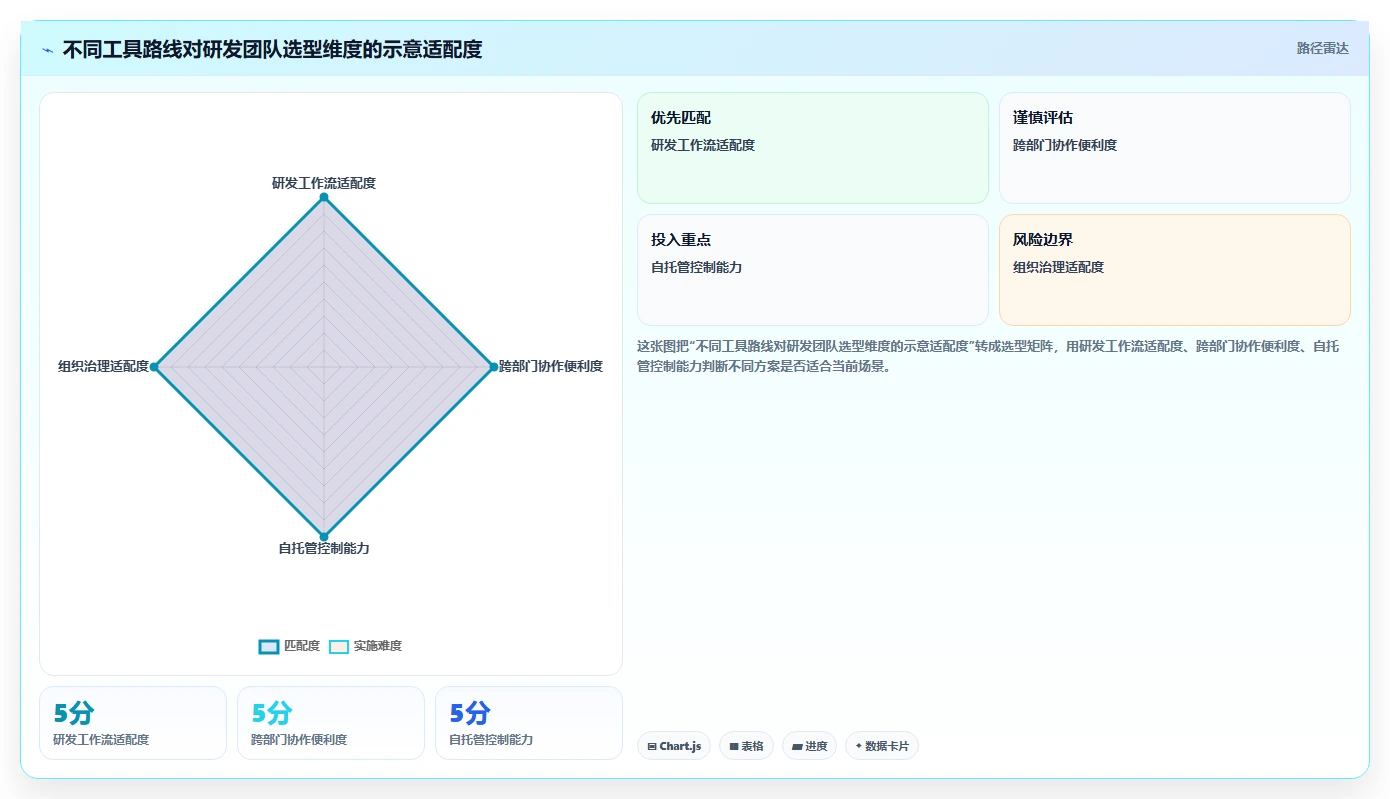Select the 表格 tag chip
Viewport: 1390px width, 799px height.
[x=746, y=746]
